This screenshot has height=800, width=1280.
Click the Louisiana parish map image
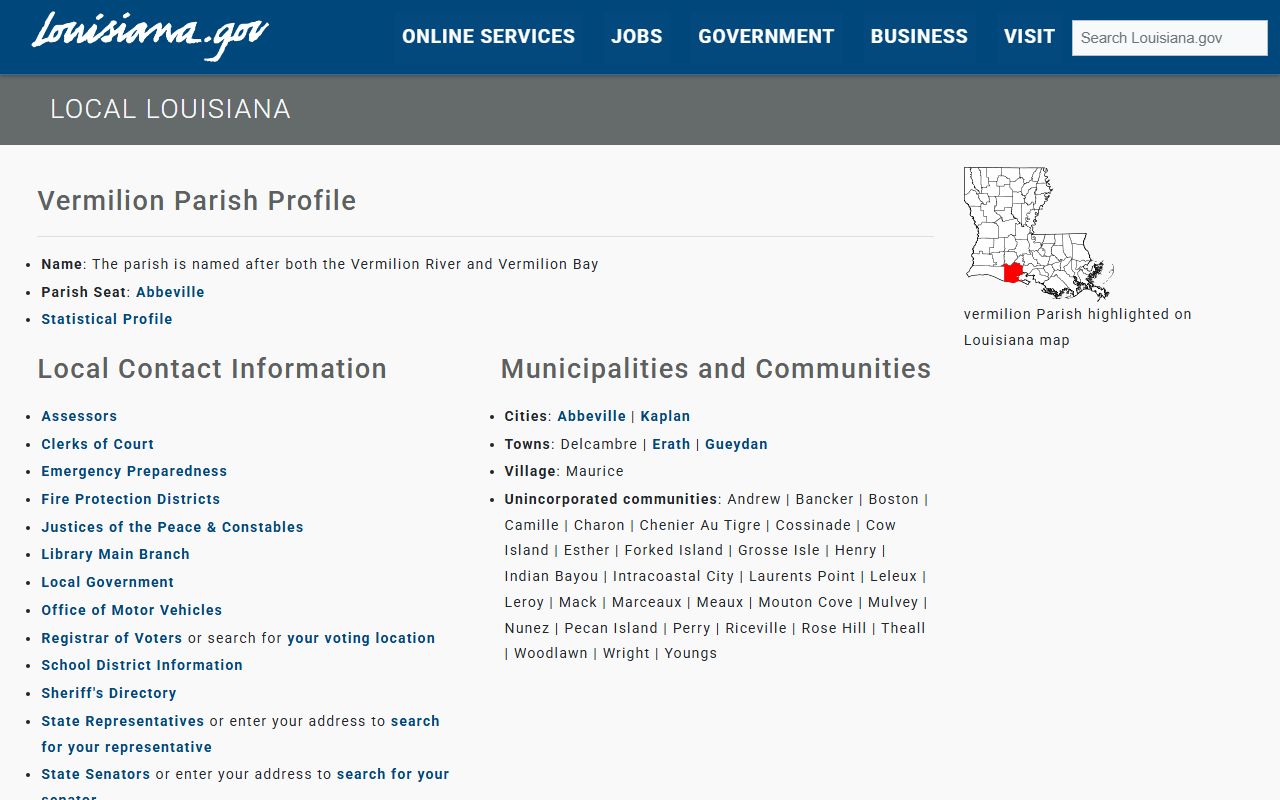pyautogui.click(x=1039, y=234)
